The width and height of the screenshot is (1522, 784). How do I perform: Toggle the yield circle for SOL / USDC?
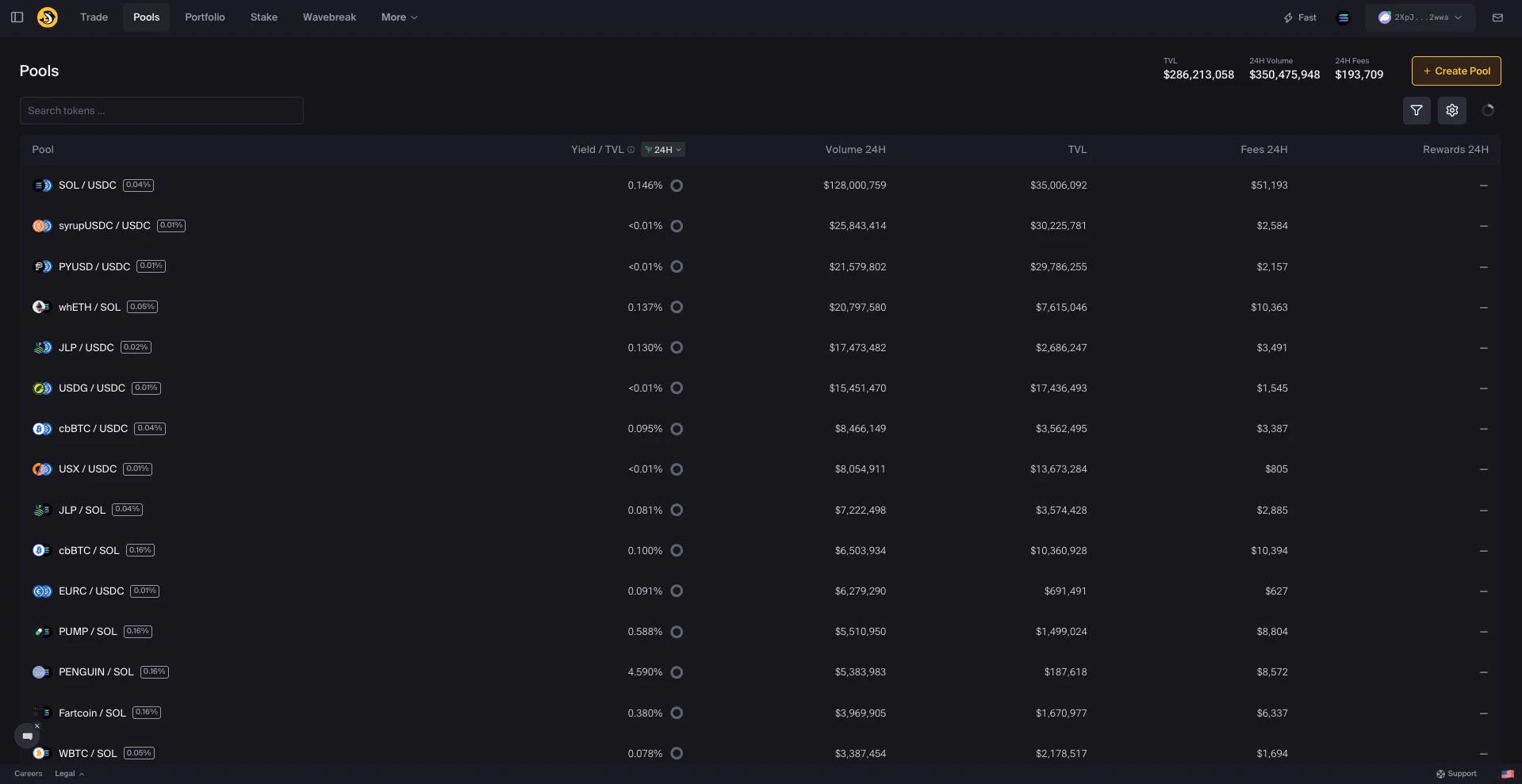point(677,185)
